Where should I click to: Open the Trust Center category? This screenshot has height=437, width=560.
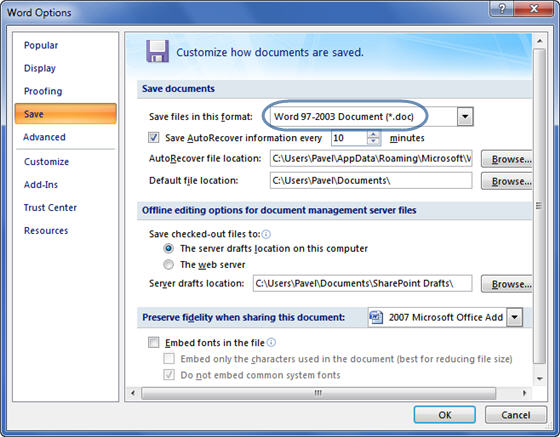(50, 207)
